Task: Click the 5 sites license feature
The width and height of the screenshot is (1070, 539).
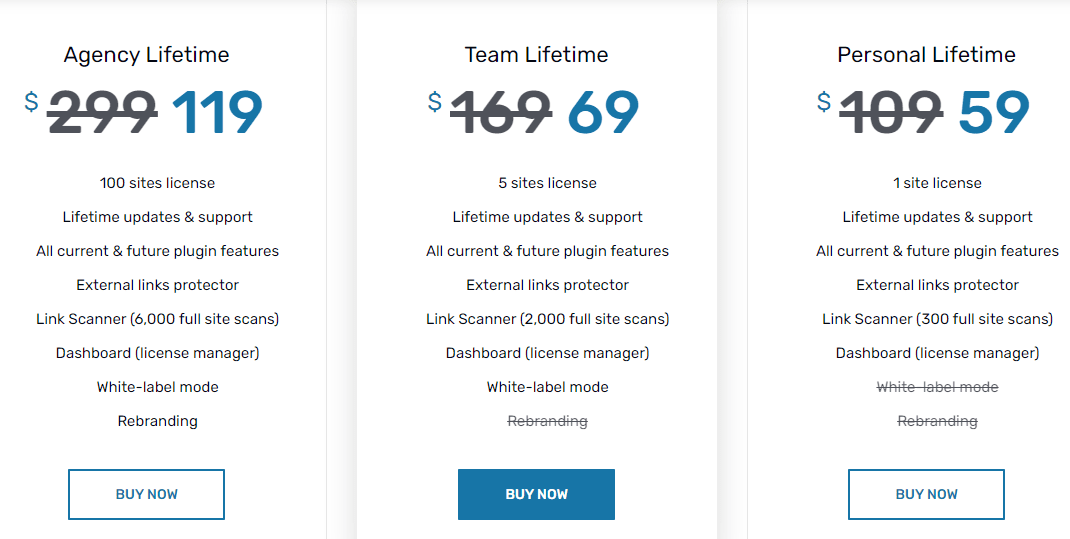Action: pos(547,183)
